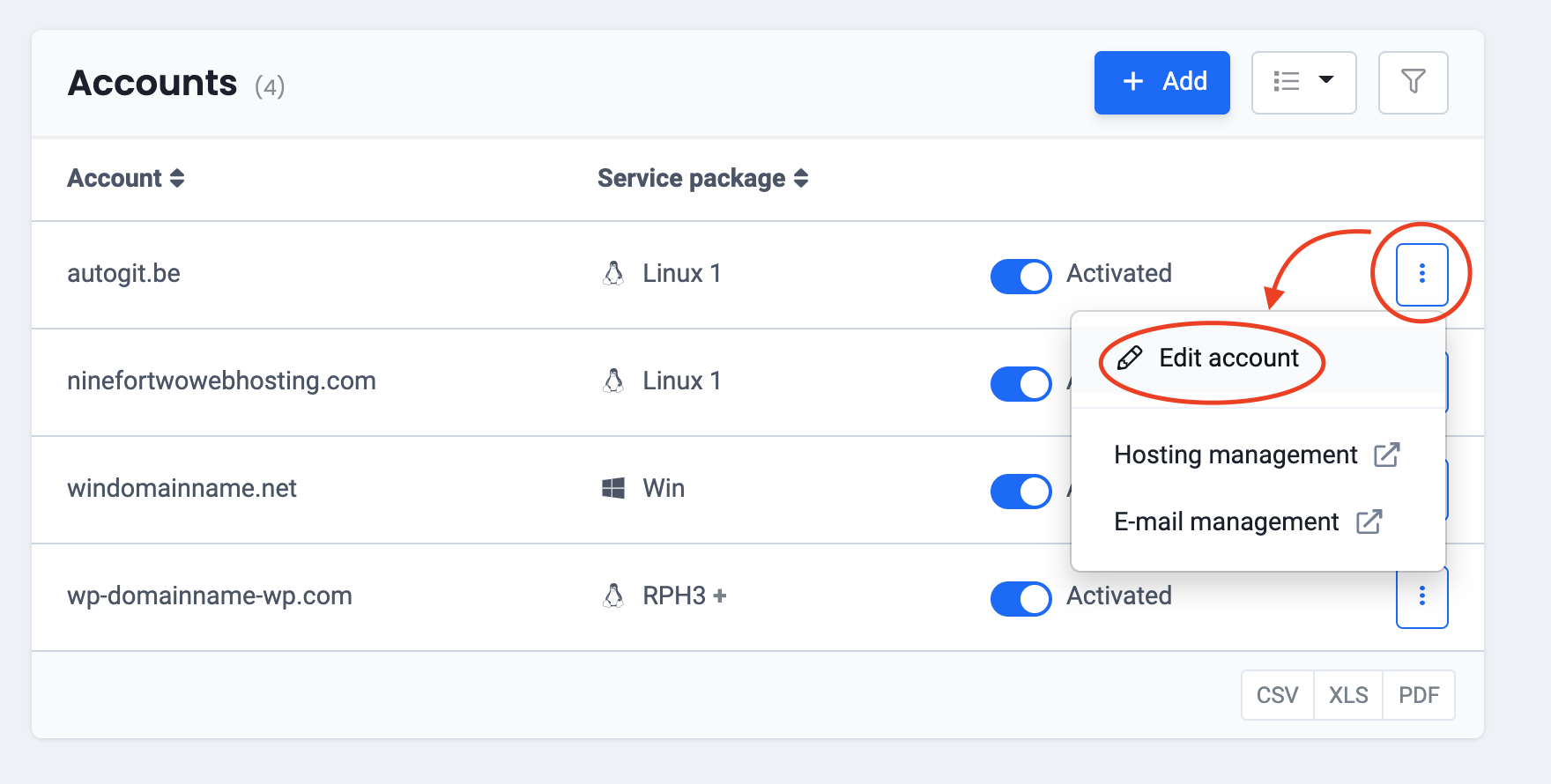The height and width of the screenshot is (784, 1551).
Task: Toggle the wp-domainname-wp.com activated switch
Action: 1020,598
